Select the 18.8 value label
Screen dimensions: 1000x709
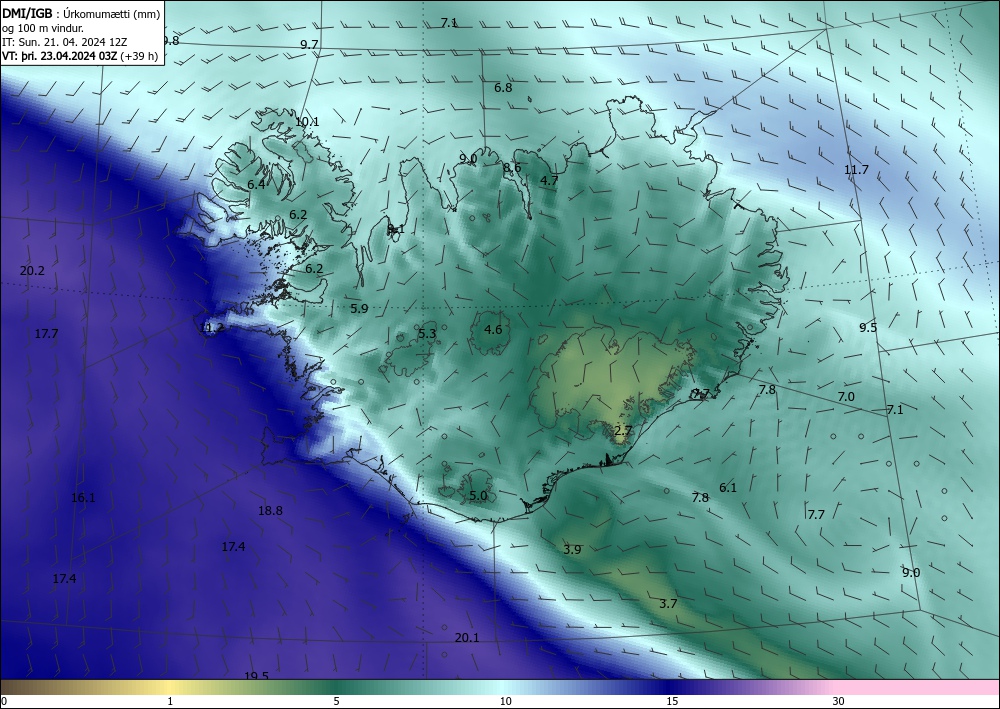click(x=270, y=511)
